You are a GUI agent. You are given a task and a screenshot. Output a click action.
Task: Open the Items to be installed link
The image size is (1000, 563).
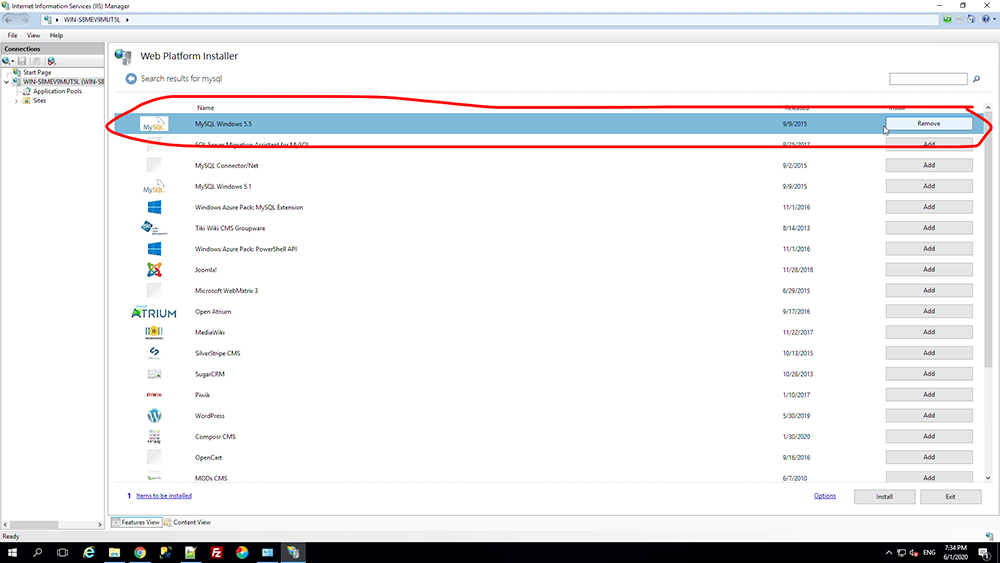164,495
